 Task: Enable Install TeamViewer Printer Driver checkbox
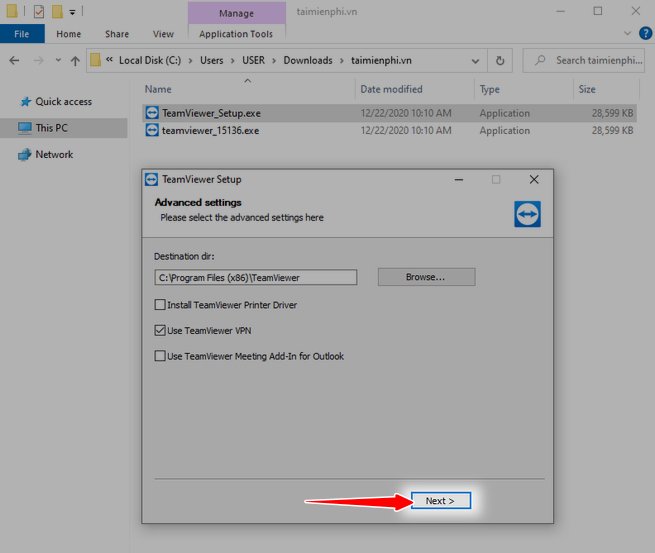160,304
